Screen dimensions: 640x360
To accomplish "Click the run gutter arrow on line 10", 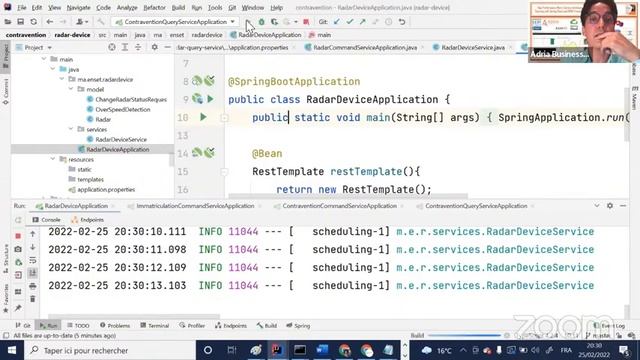I will (203, 117).
